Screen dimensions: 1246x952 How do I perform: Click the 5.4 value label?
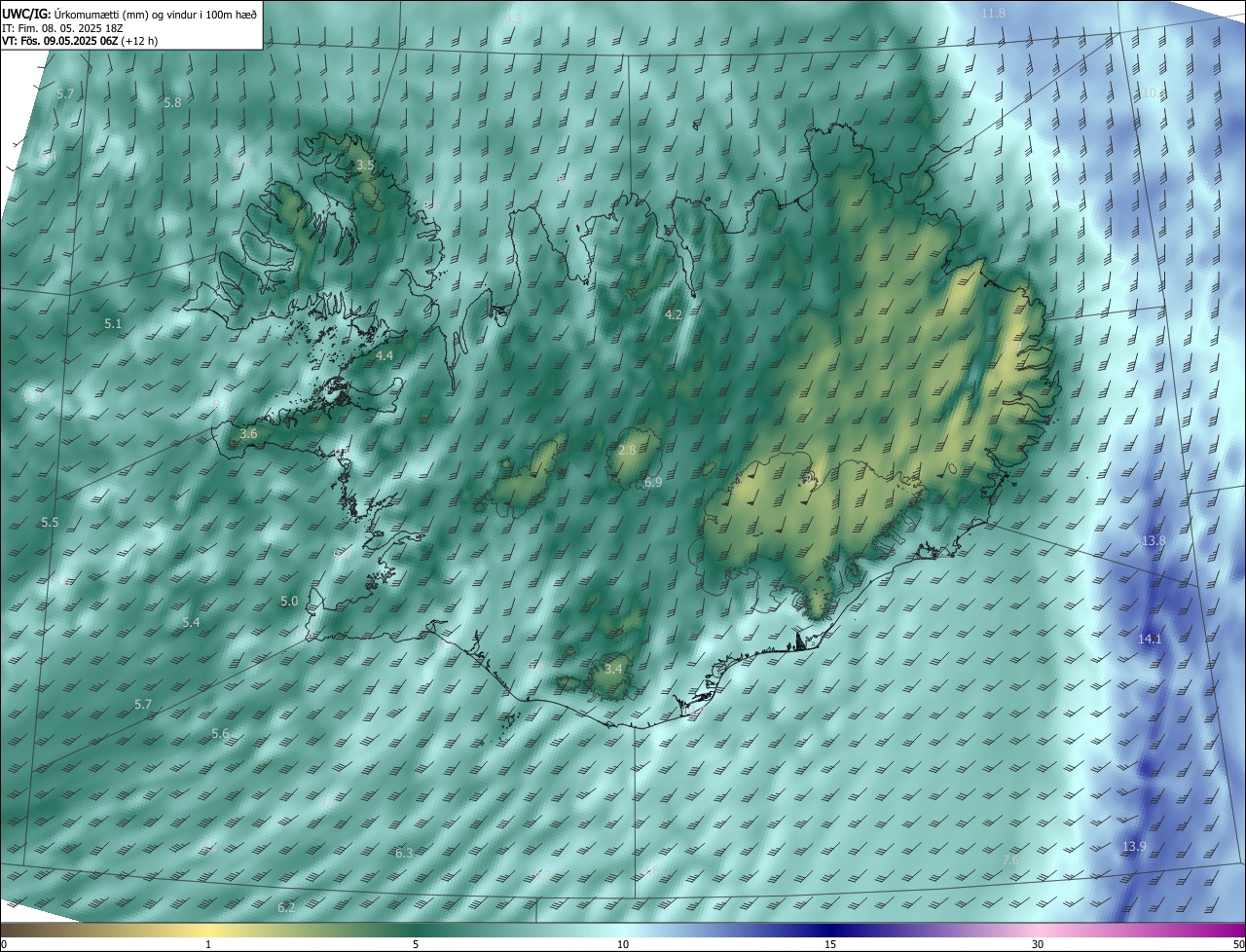pos(191,622)
